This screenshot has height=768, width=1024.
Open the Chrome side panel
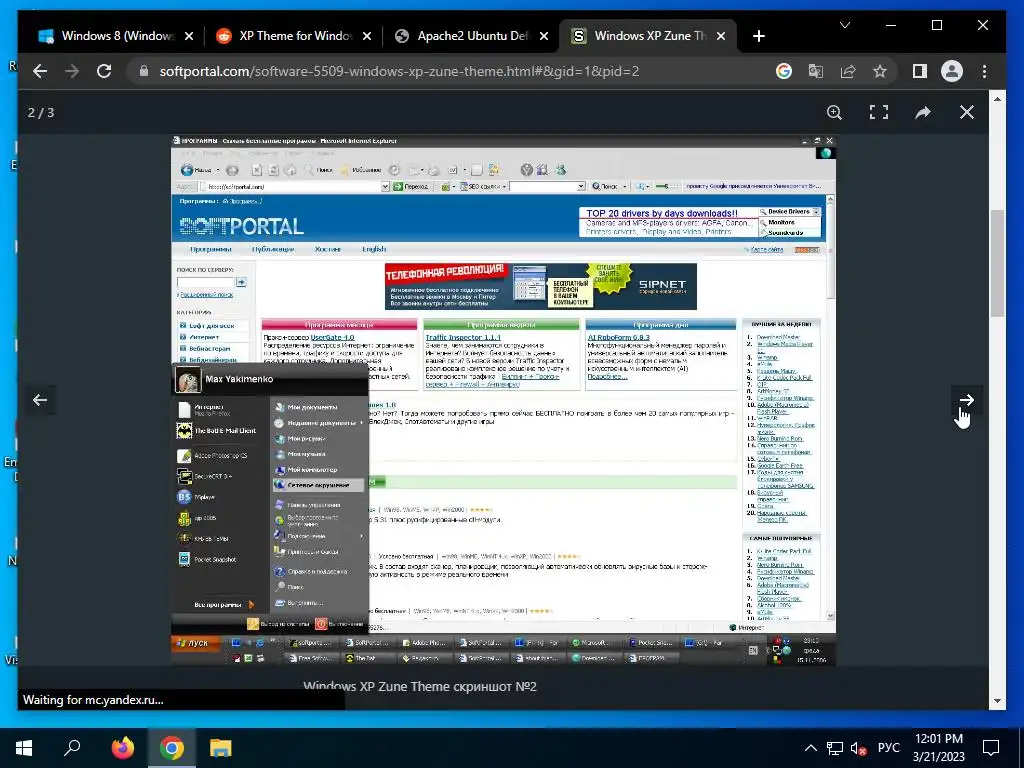pyautogui.click(x=920, y=71)
